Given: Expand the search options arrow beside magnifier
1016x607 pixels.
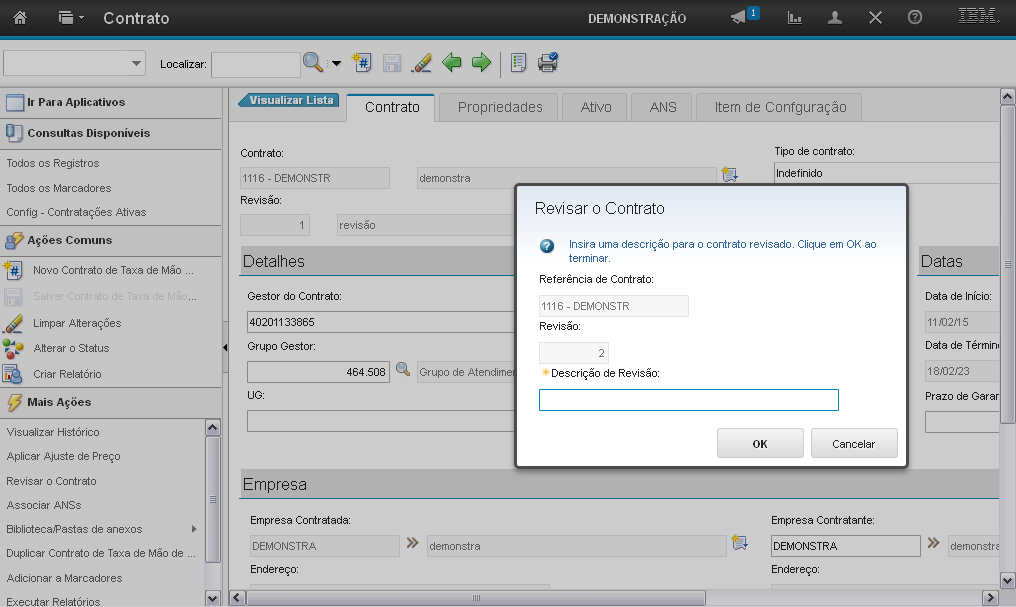Looking at the screenshot, I should (x=336, y=63).
